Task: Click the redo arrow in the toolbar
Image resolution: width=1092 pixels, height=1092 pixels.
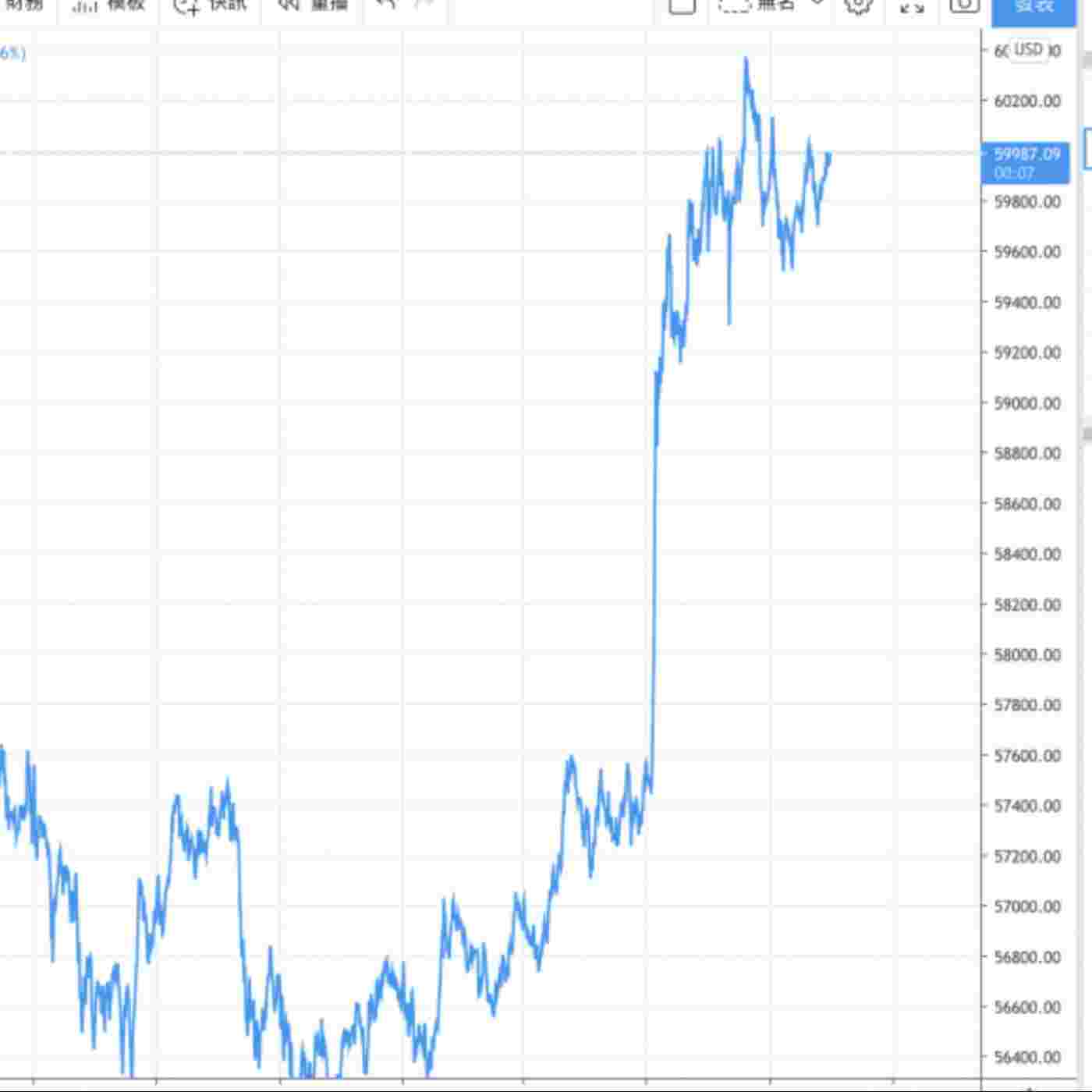Action: pyautogui.click(x=424, y=5)
